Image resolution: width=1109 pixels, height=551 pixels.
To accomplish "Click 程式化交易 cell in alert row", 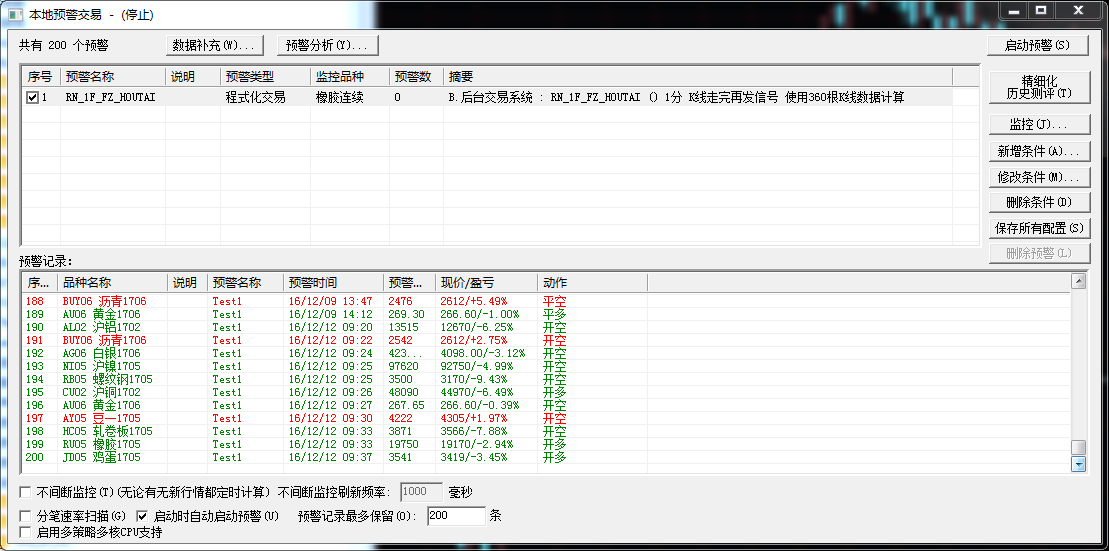I will (255, 98).
